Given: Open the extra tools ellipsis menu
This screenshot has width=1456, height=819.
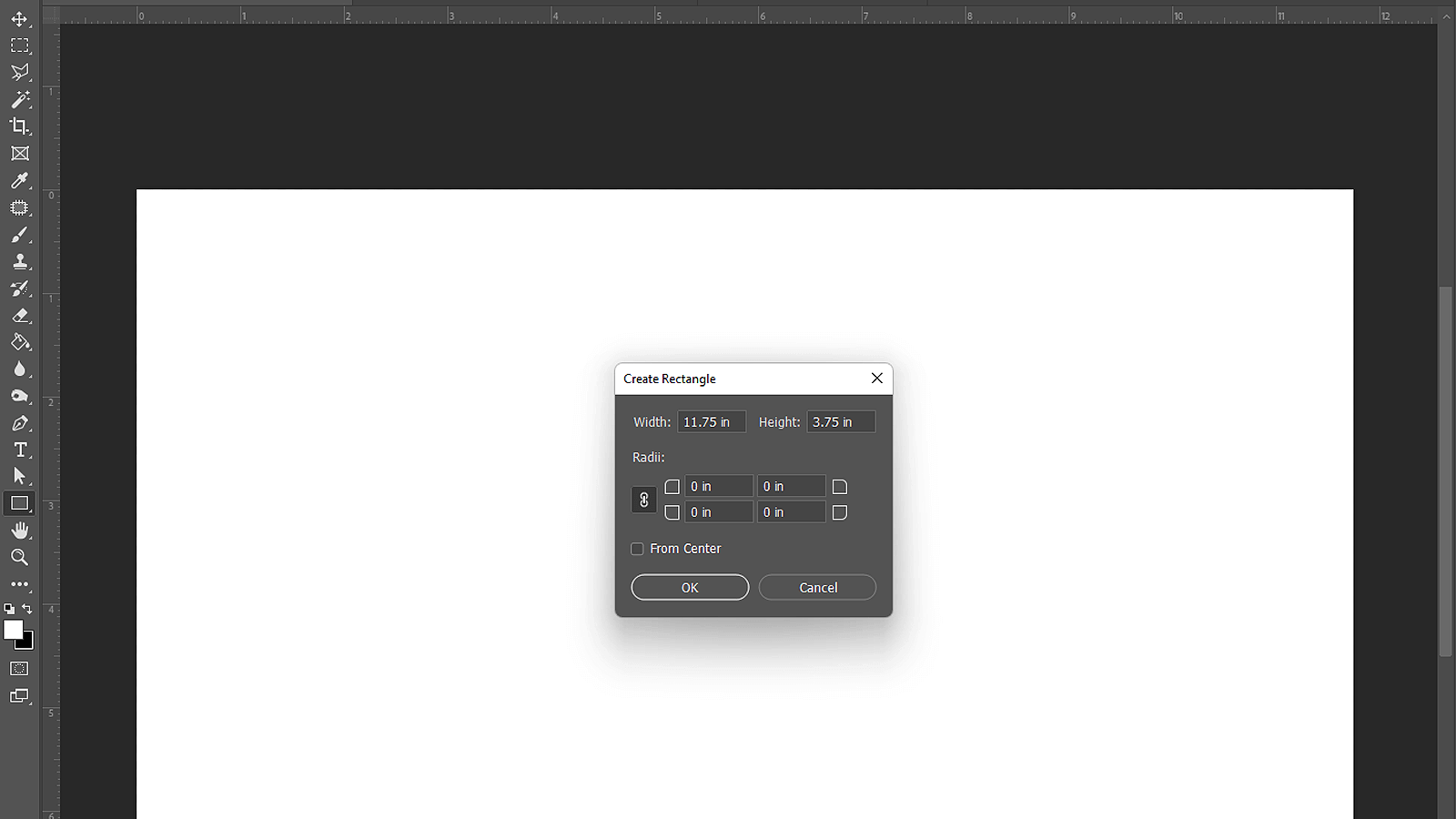Looking at the screenshot, I should pyautogui.click(x=20, y=584).
